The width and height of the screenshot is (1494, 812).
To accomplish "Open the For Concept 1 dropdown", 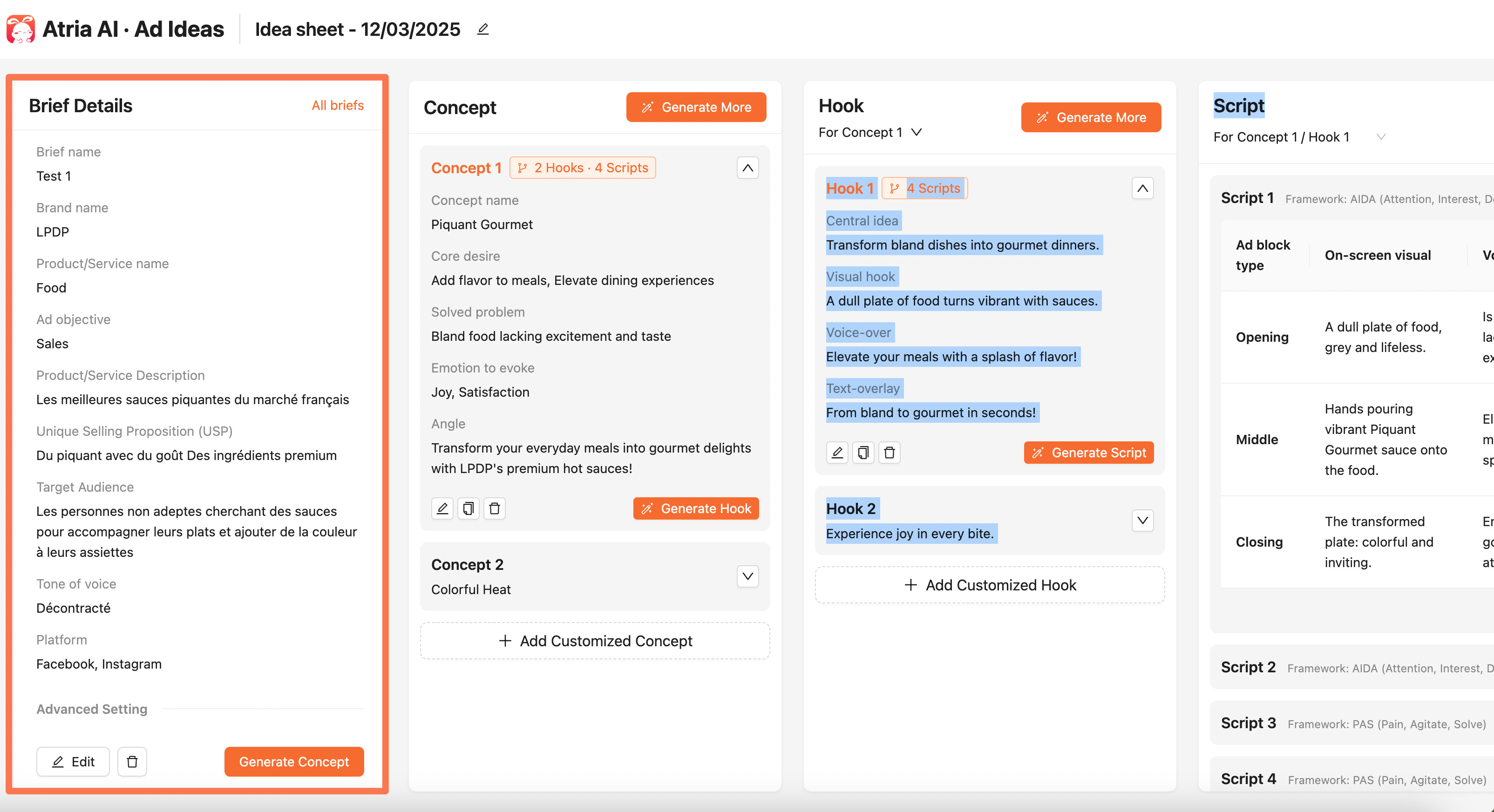I will pos(869,132).
